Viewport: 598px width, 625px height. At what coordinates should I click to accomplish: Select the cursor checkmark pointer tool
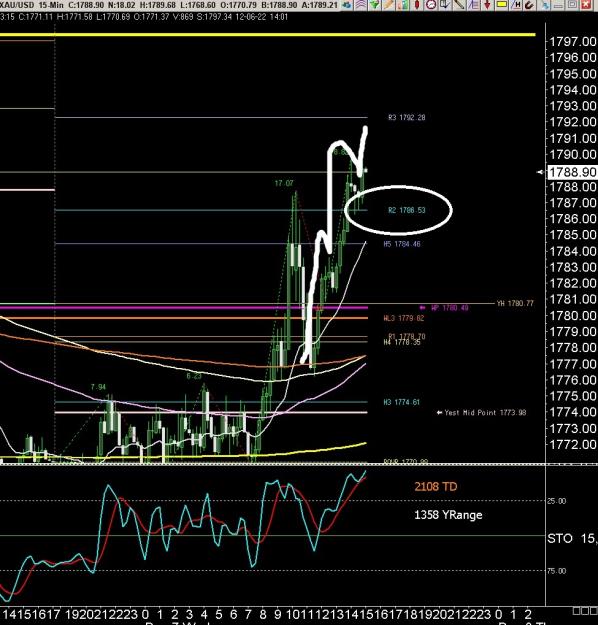click(x=445, y=5)
